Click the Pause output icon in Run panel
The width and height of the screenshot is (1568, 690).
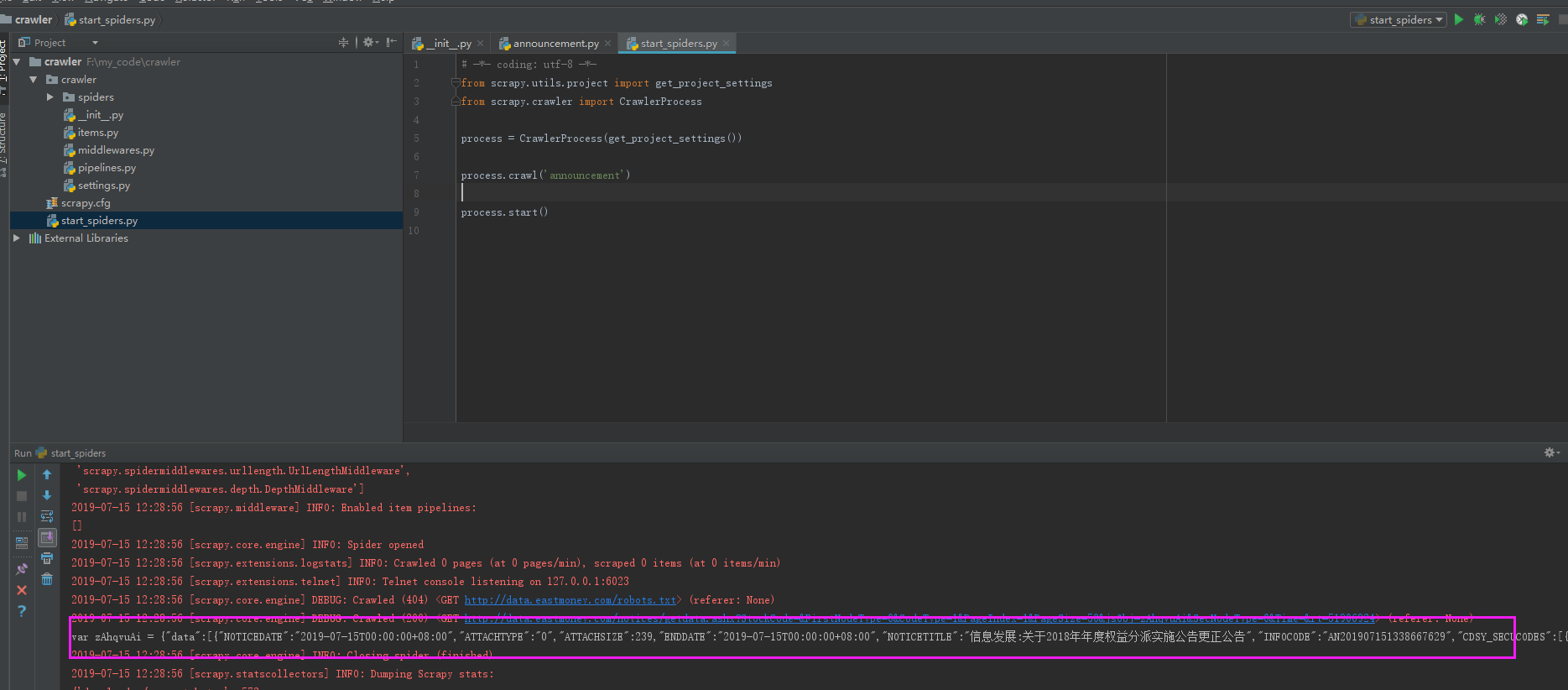(22, 517)
